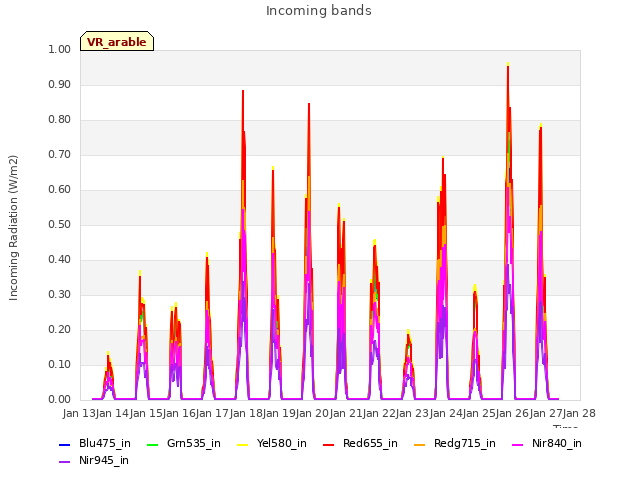Click the Jan 13 x-axis label

pyautogui.click(x=79, y=413)
